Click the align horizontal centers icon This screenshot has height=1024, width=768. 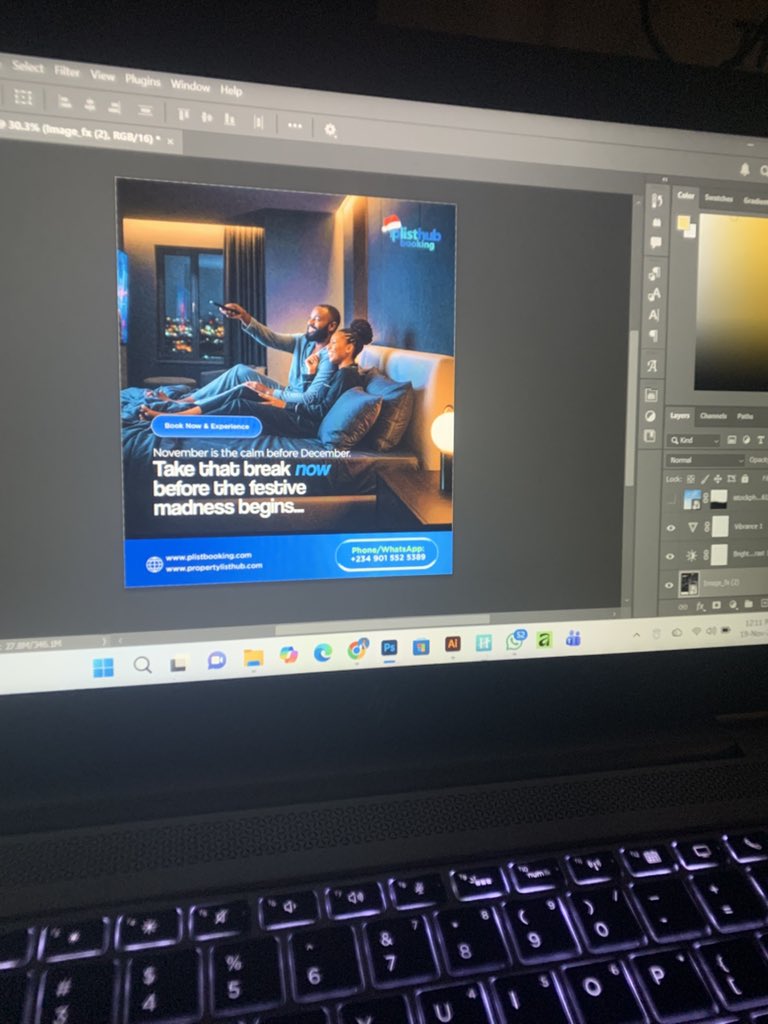tap(89, 104)
